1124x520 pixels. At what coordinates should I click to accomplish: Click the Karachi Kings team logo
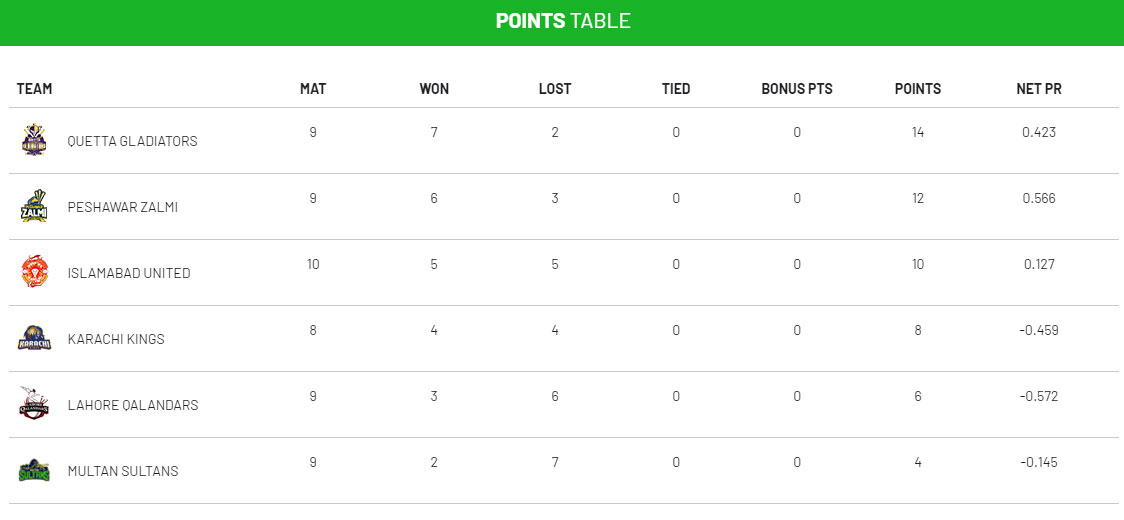point(34,338)
